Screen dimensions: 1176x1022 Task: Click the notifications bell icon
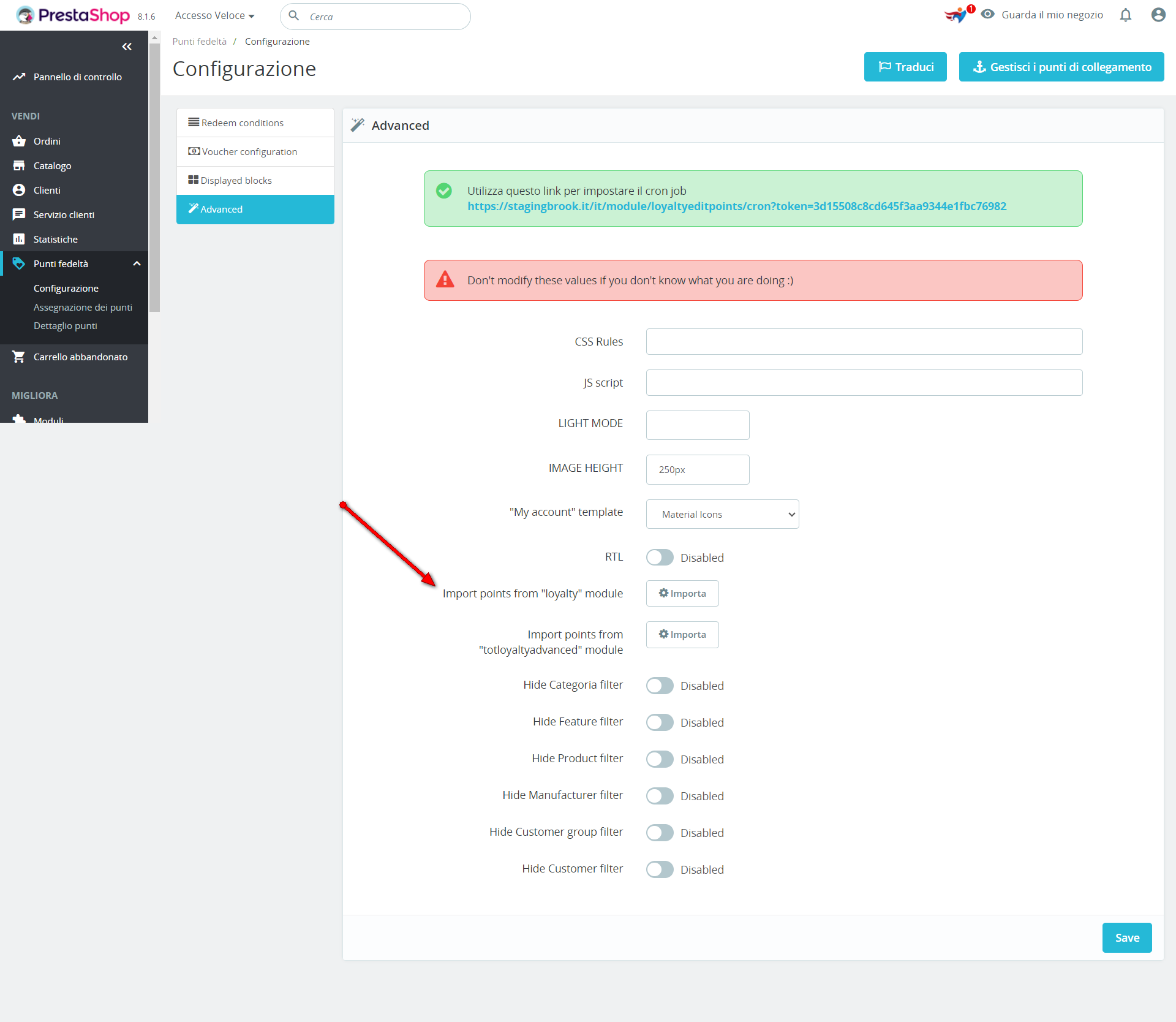point(1125,15)
